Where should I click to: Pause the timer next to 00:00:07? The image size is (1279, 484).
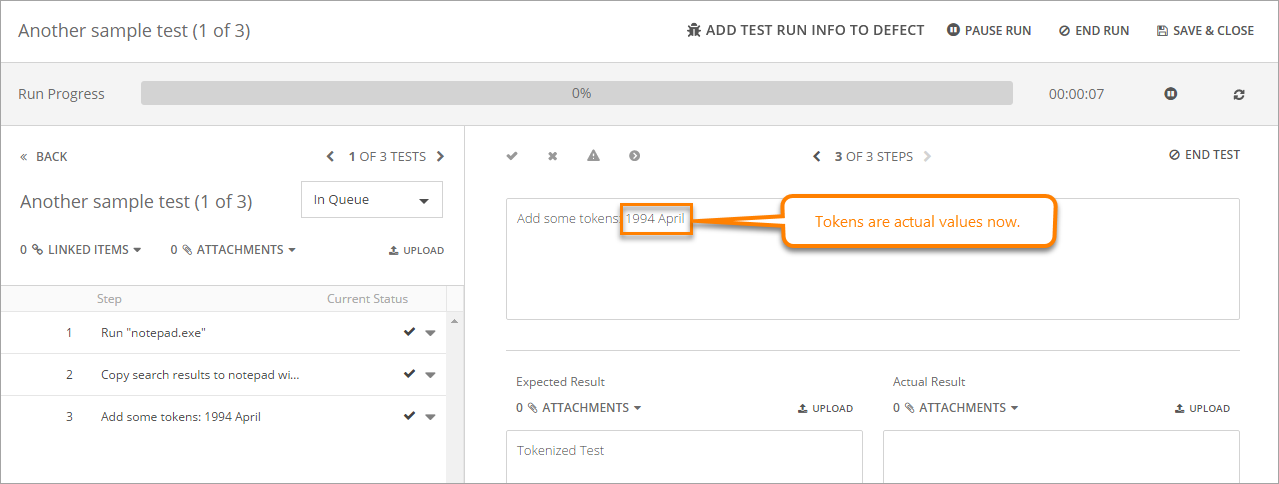pos(1170,94)
